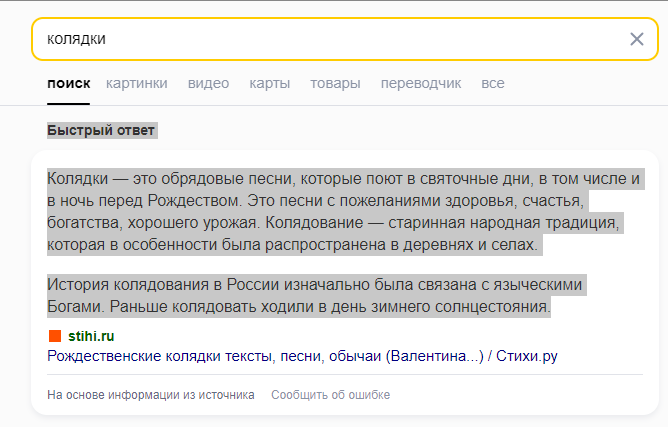Click the orange stihi.ru favicon square
The width and height of the screenshot is (668, 427).
pos(55,336)
